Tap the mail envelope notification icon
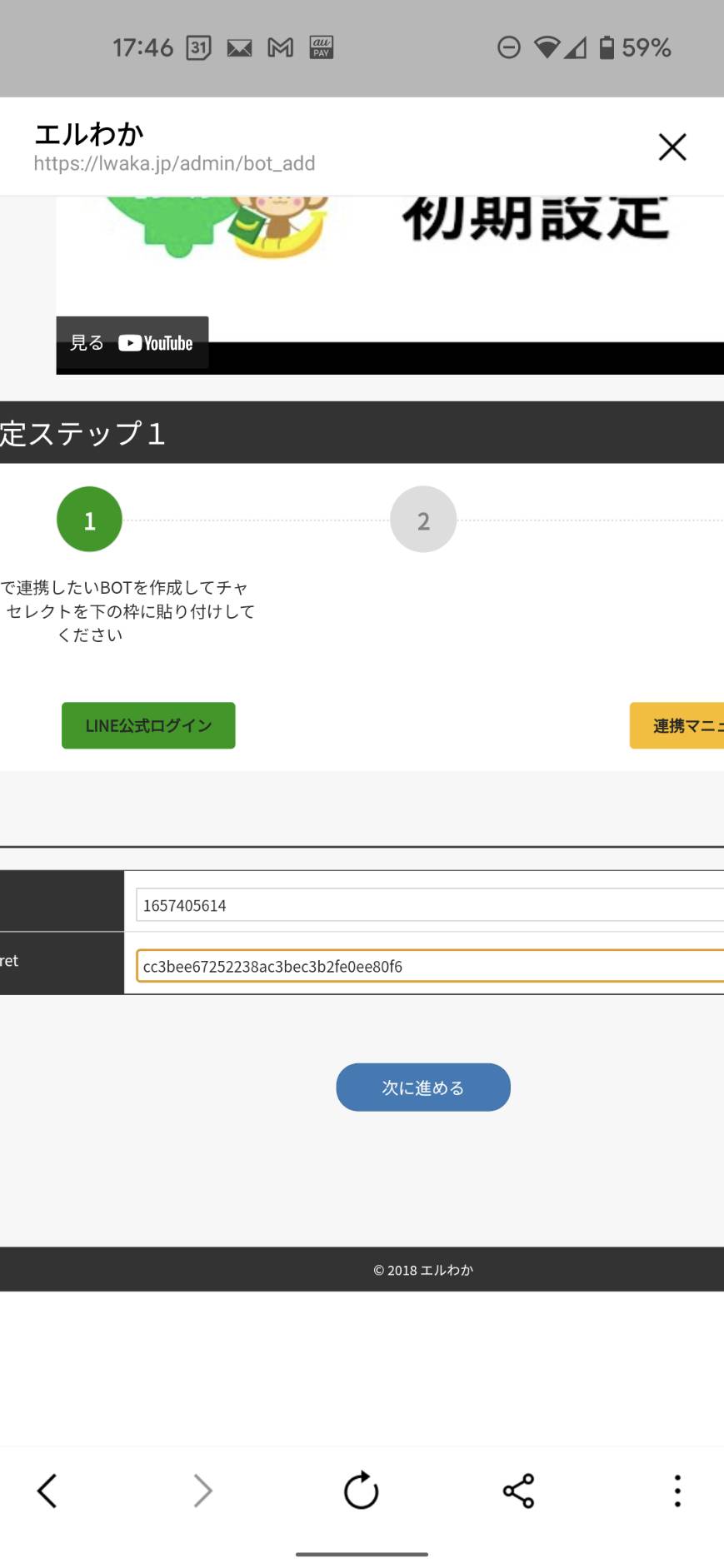 tap(239, 48)
